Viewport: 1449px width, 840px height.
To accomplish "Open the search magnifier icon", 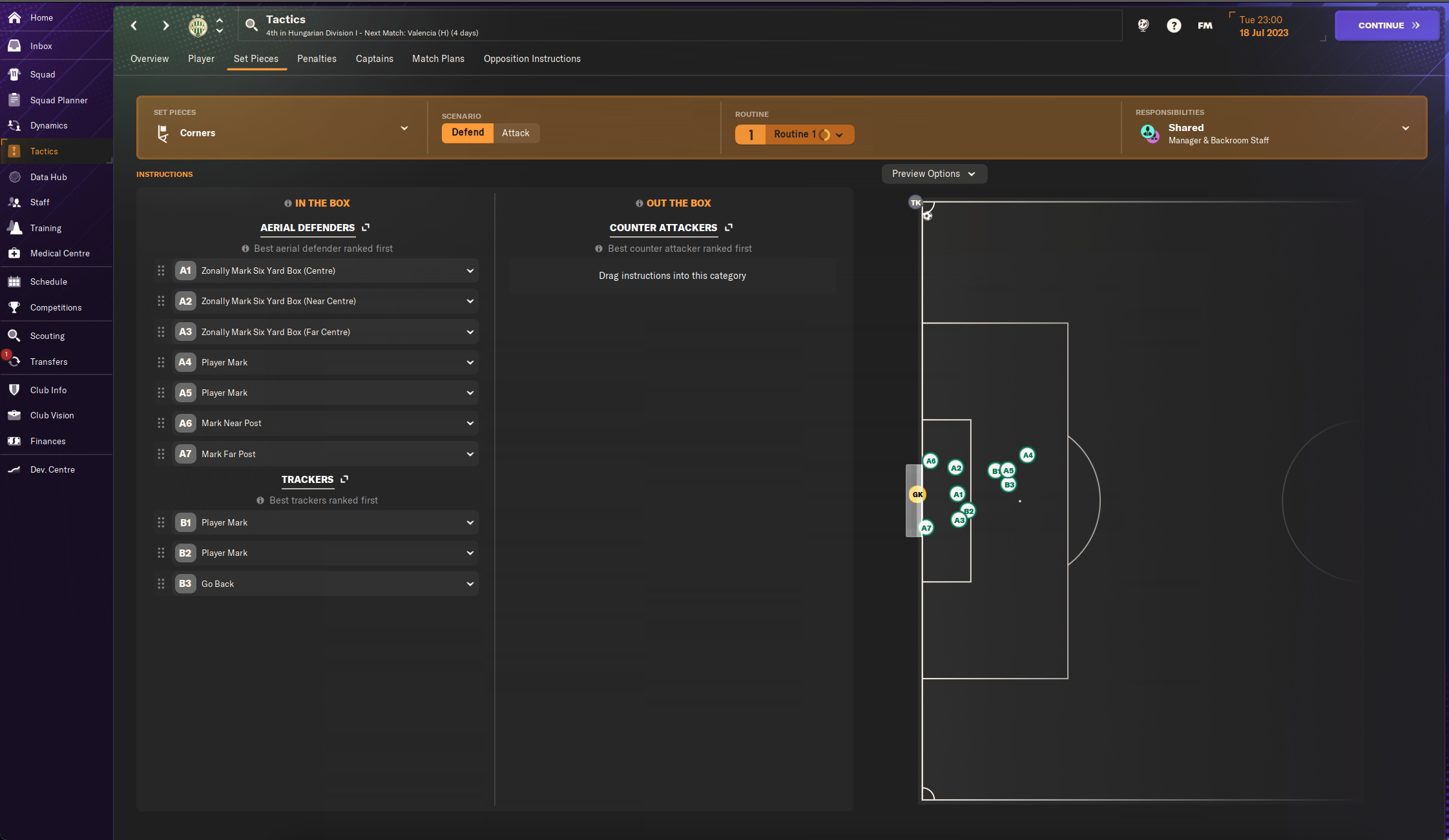I will [x=251, y=25].
